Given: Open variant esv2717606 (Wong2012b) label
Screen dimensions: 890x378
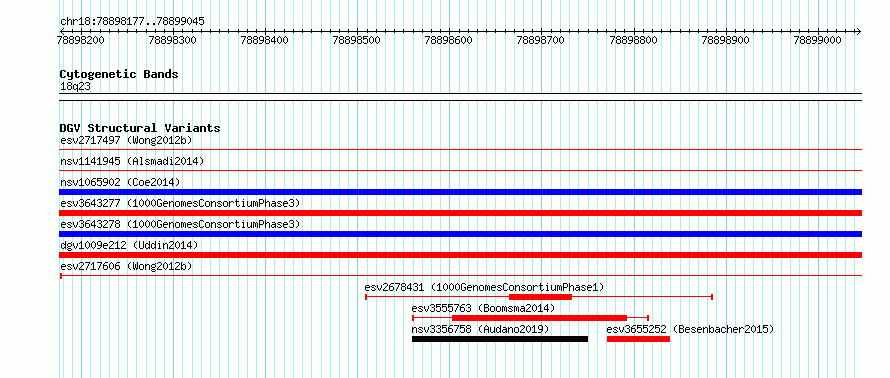Looking at the screenshot, I should [x=126, y=266].
